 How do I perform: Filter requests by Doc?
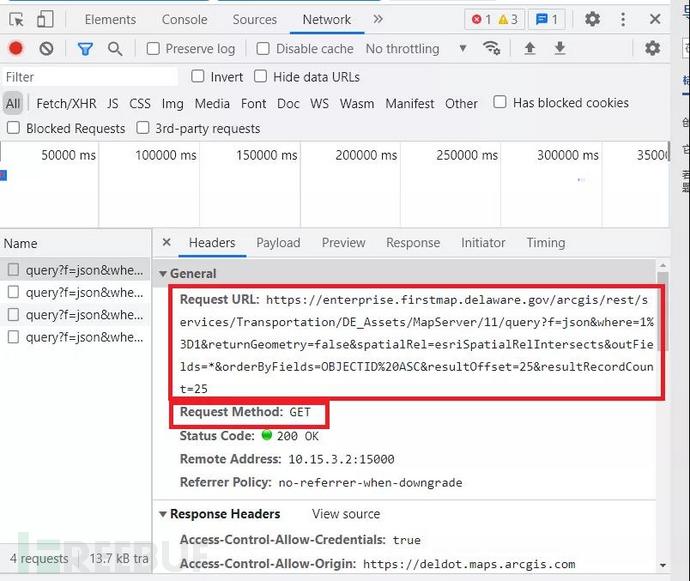point(288,103)
